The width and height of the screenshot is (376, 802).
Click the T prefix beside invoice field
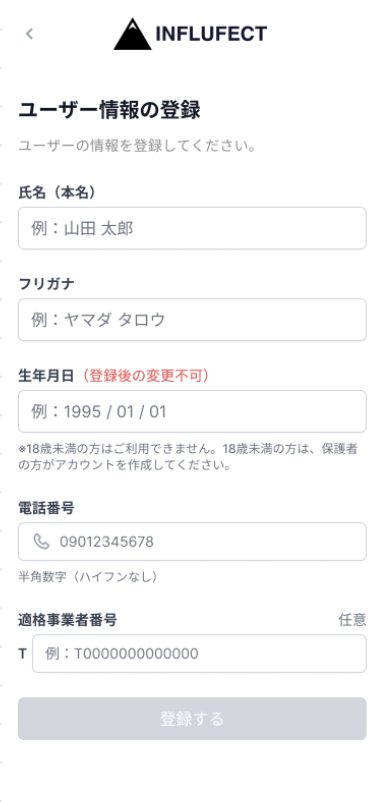[x=23, y=654]
